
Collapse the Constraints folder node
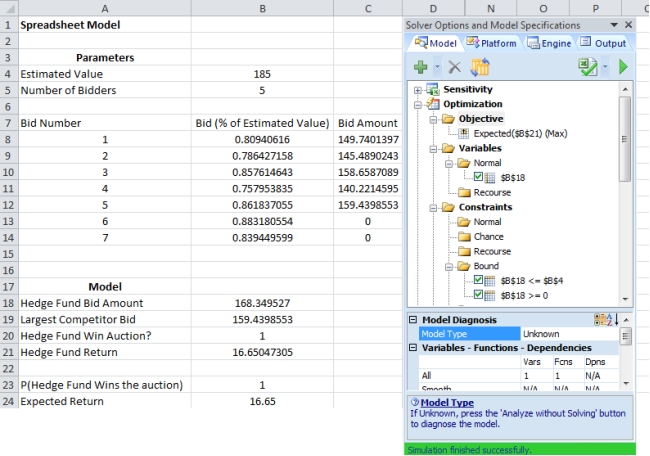pyautogui.click(x=433, y=208)
